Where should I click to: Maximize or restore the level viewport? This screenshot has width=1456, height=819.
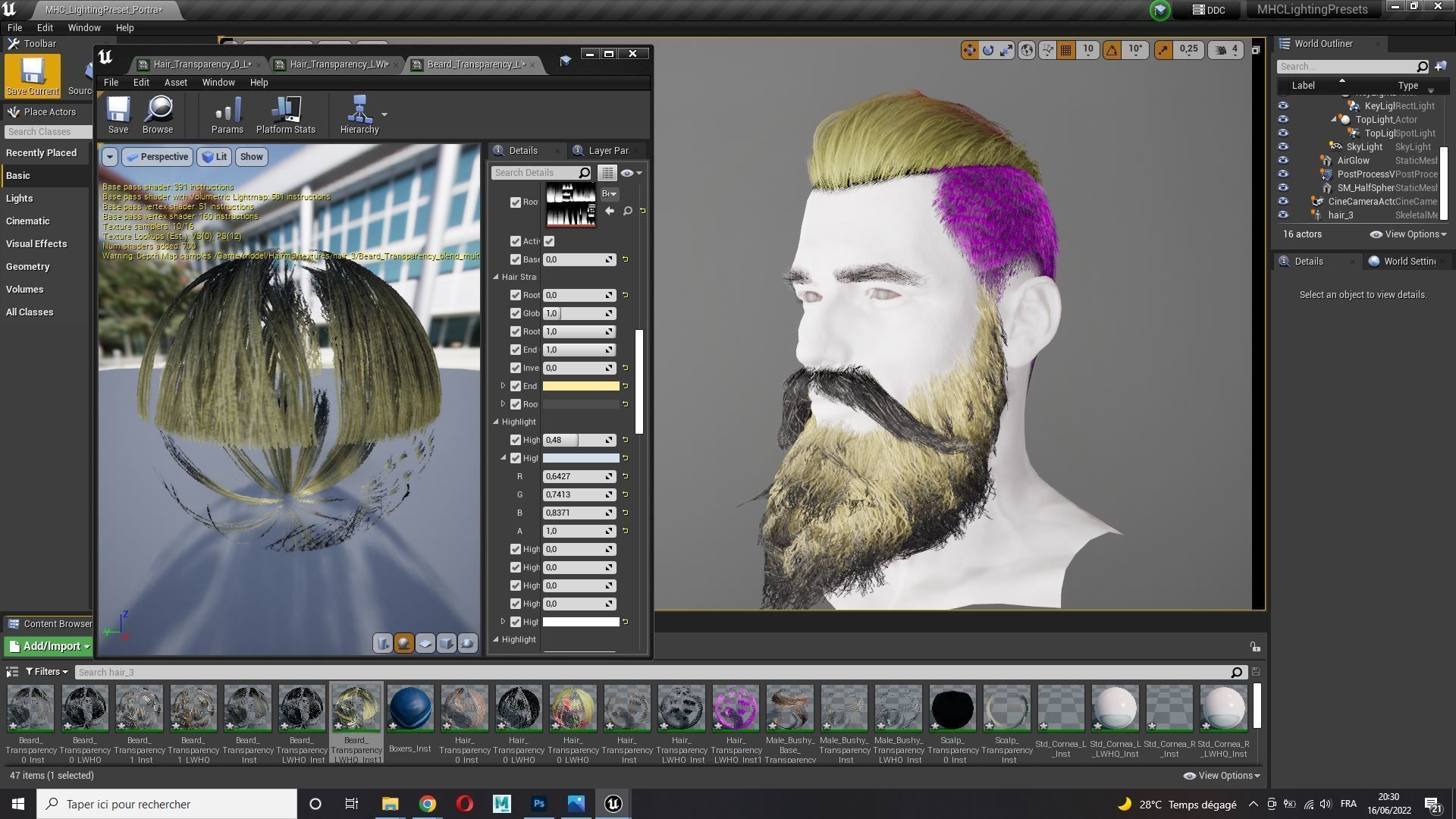pos(1256,50)
